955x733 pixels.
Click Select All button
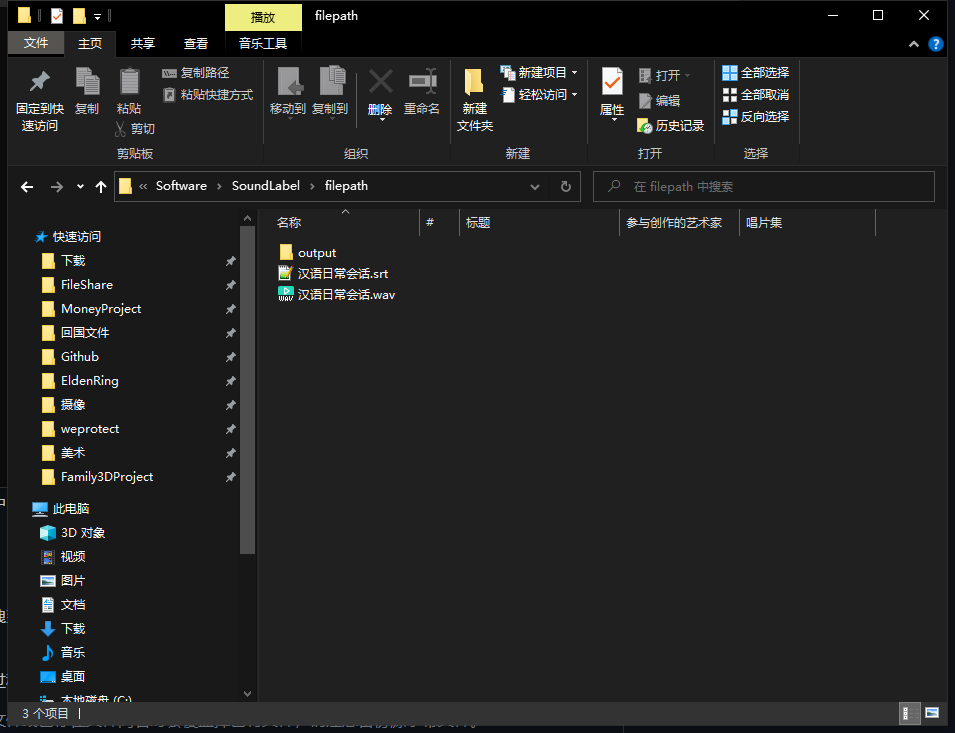pyautogui.click(x=756, y=72)
